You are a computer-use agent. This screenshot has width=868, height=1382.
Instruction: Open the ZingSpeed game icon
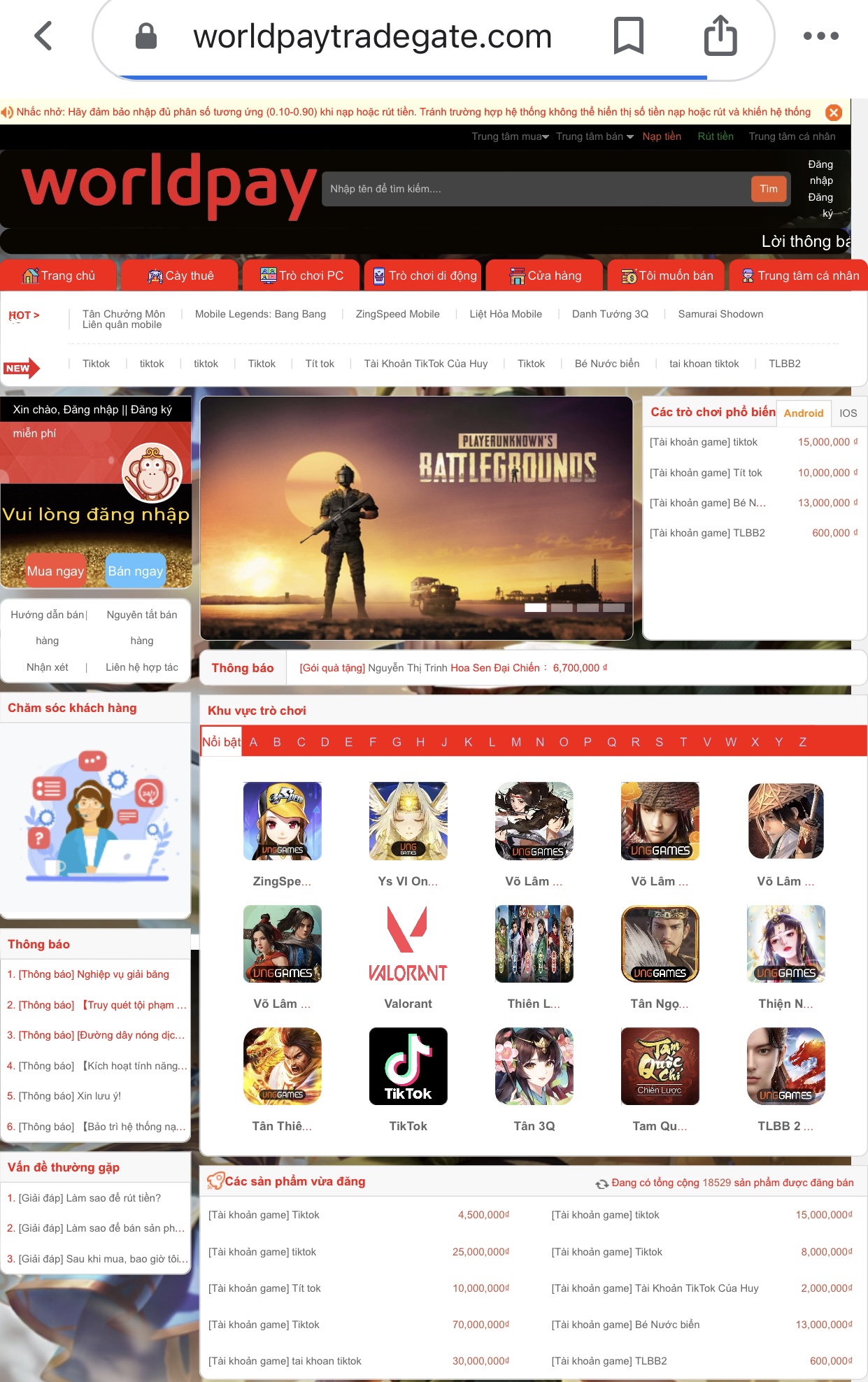[282, 821]
